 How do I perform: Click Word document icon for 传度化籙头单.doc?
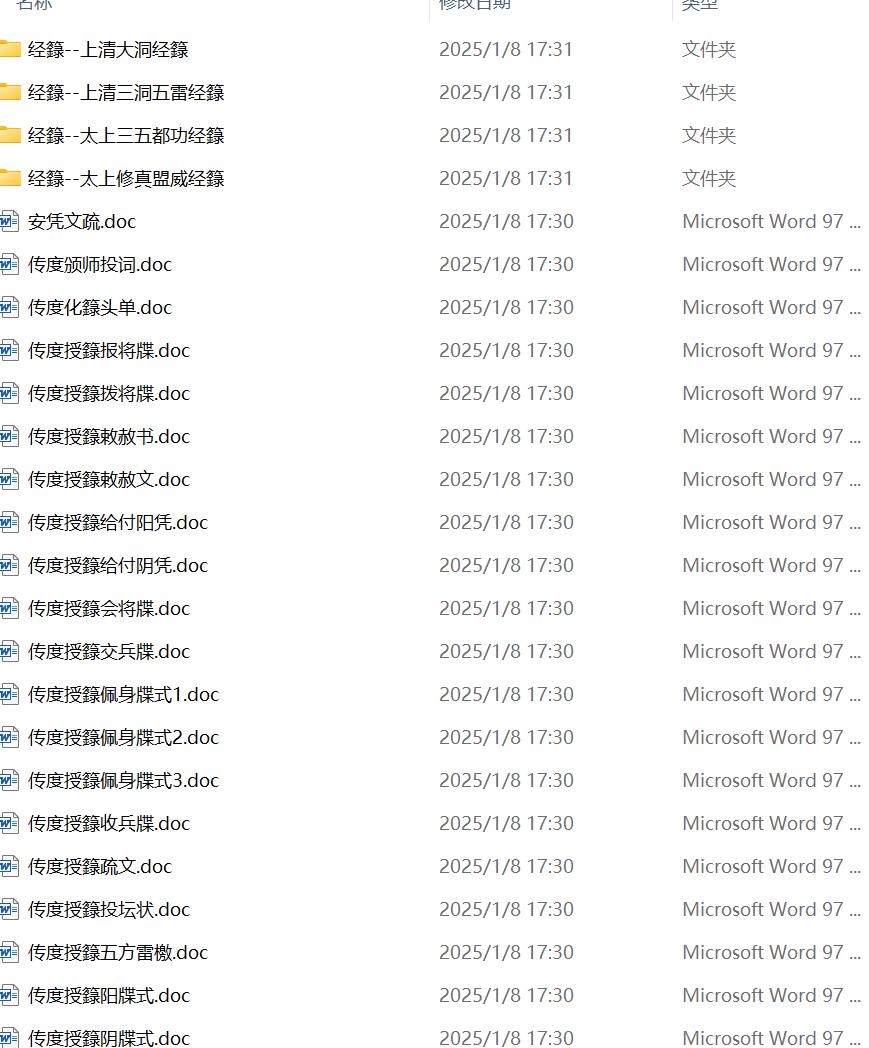pos(10,307)
